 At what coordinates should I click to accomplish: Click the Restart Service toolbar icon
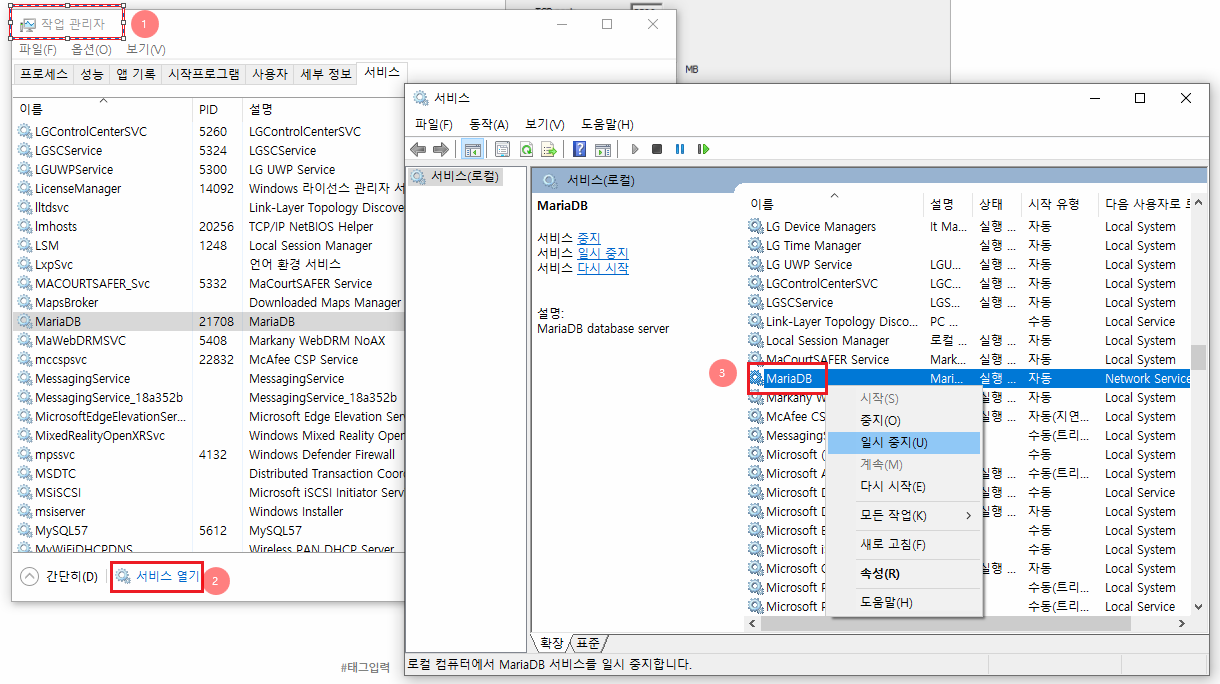tap(703, 149)
